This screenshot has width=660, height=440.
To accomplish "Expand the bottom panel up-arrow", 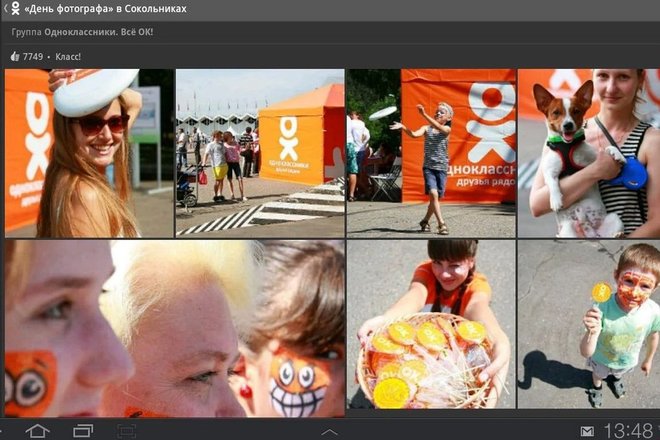I will point(330,432).
